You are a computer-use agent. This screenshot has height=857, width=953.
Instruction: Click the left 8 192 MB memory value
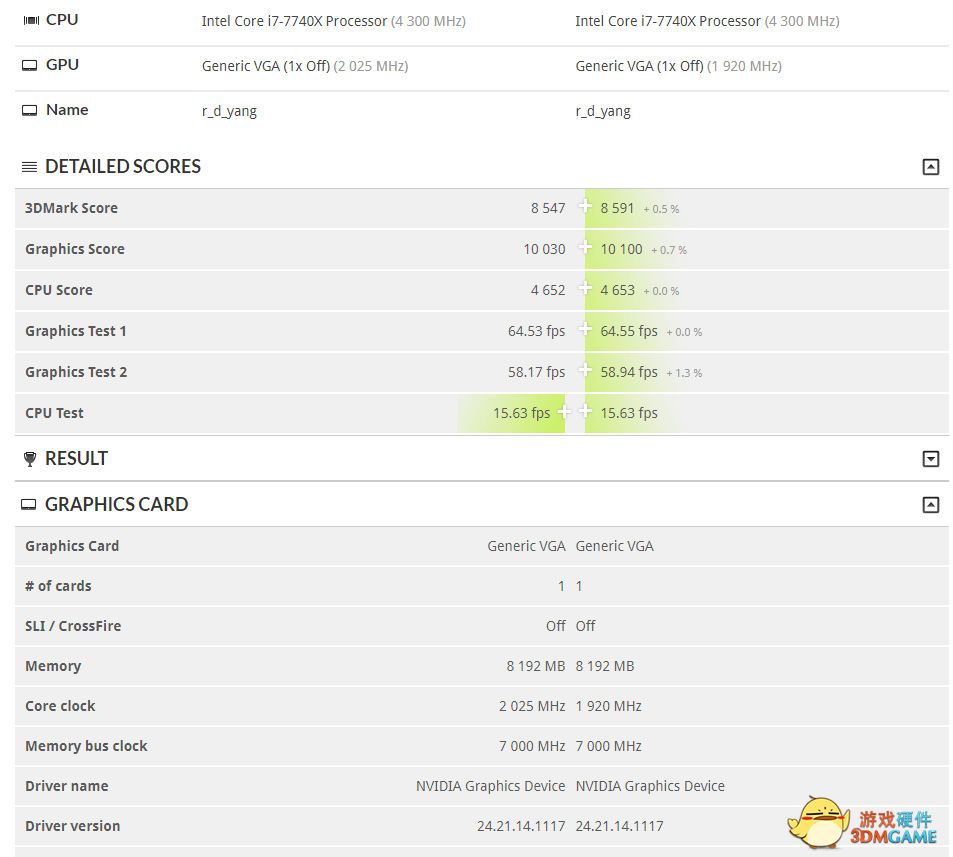536,666
